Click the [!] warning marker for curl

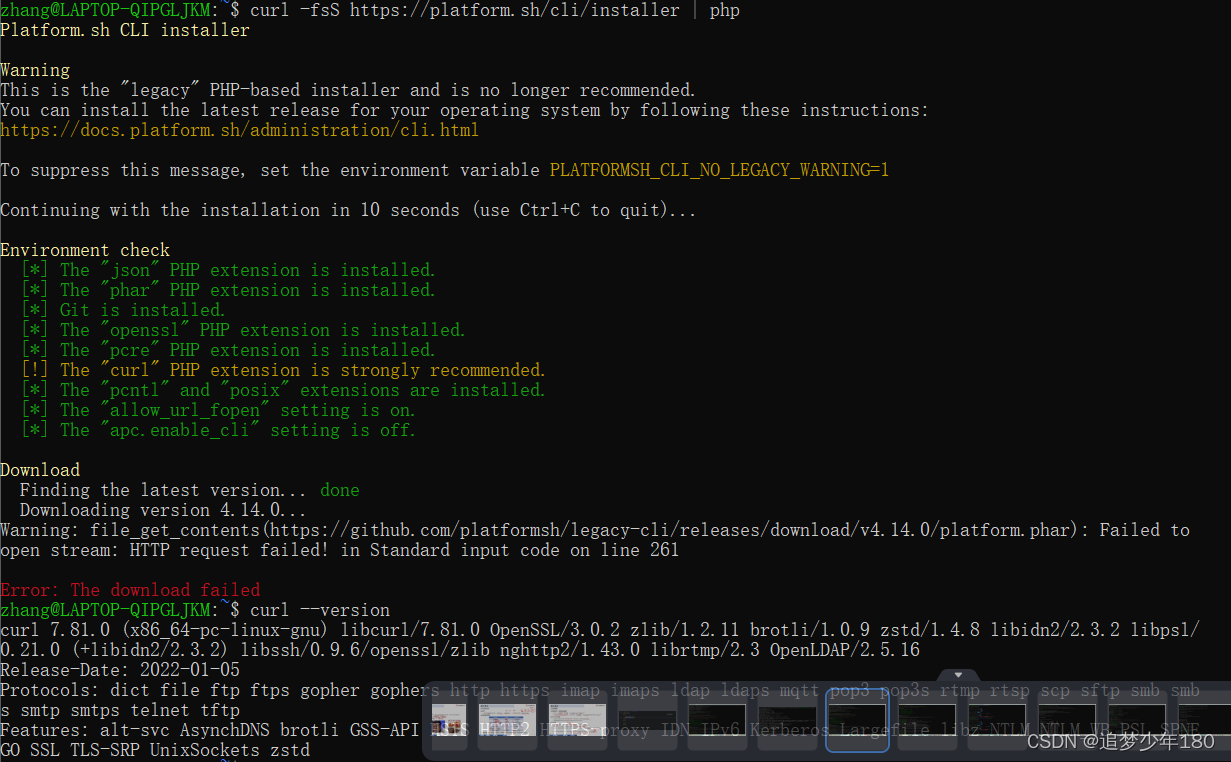(35, 370)
